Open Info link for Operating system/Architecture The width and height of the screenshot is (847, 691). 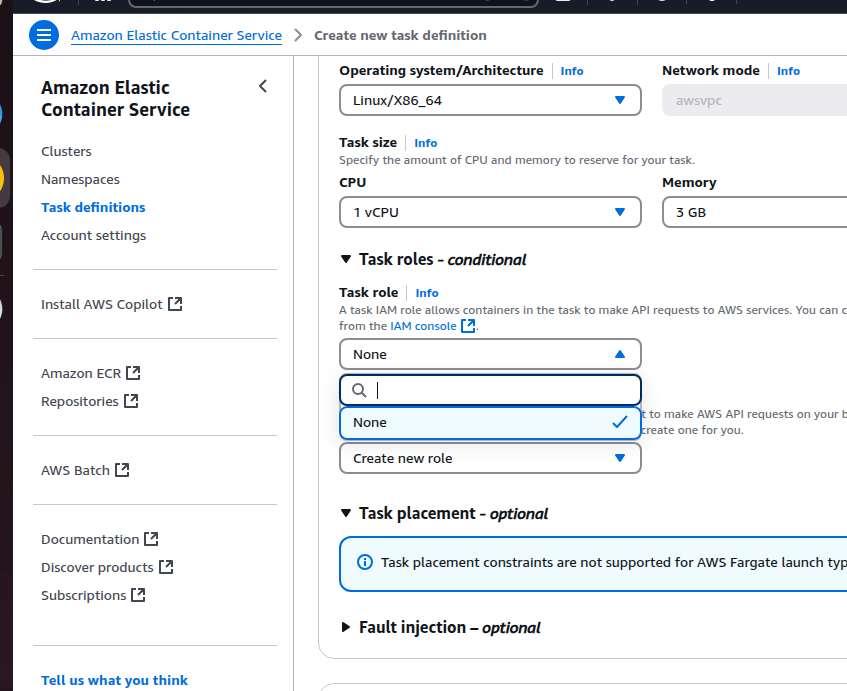click(x=572, y=71)
